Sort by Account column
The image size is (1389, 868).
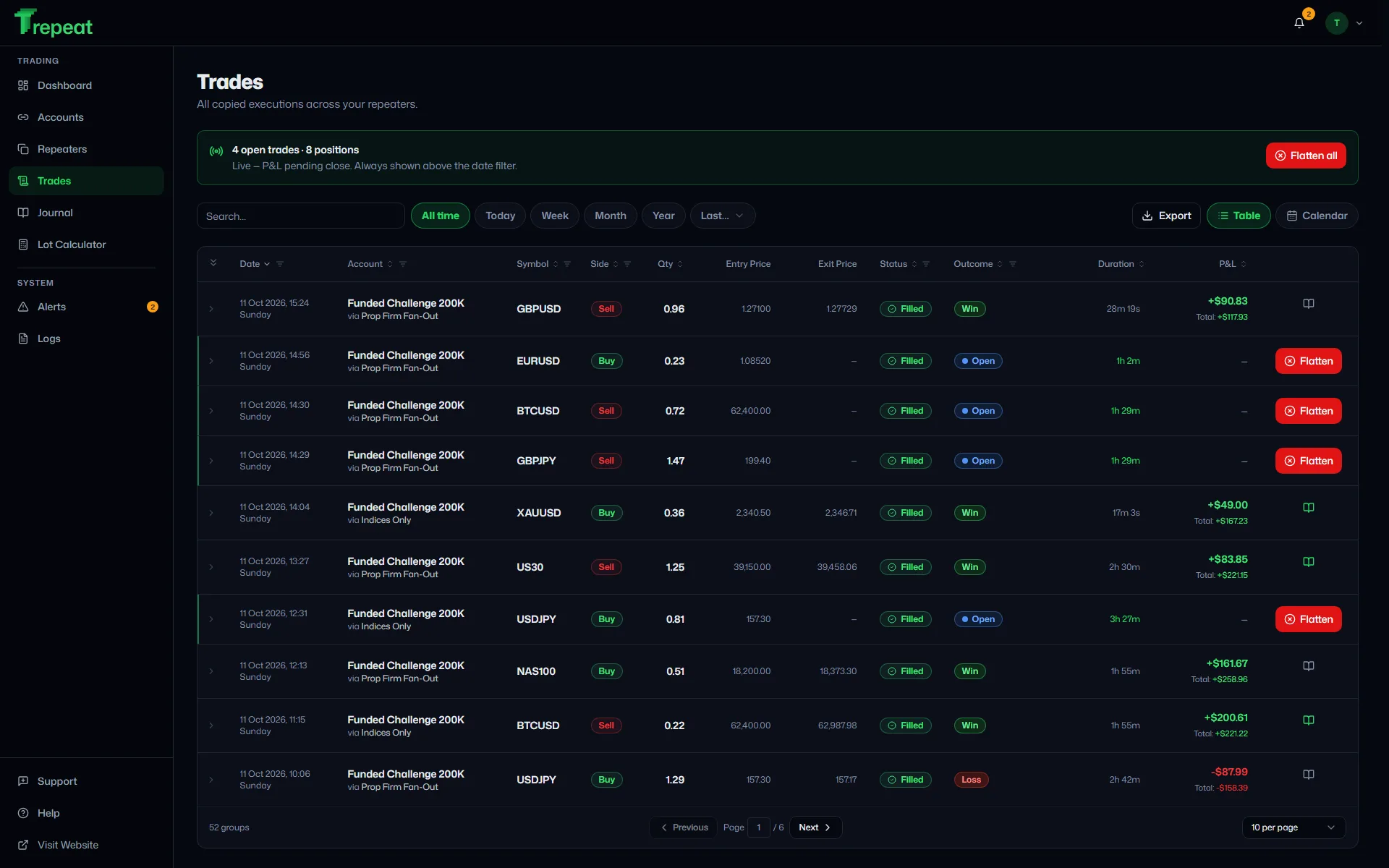[370, 264]
